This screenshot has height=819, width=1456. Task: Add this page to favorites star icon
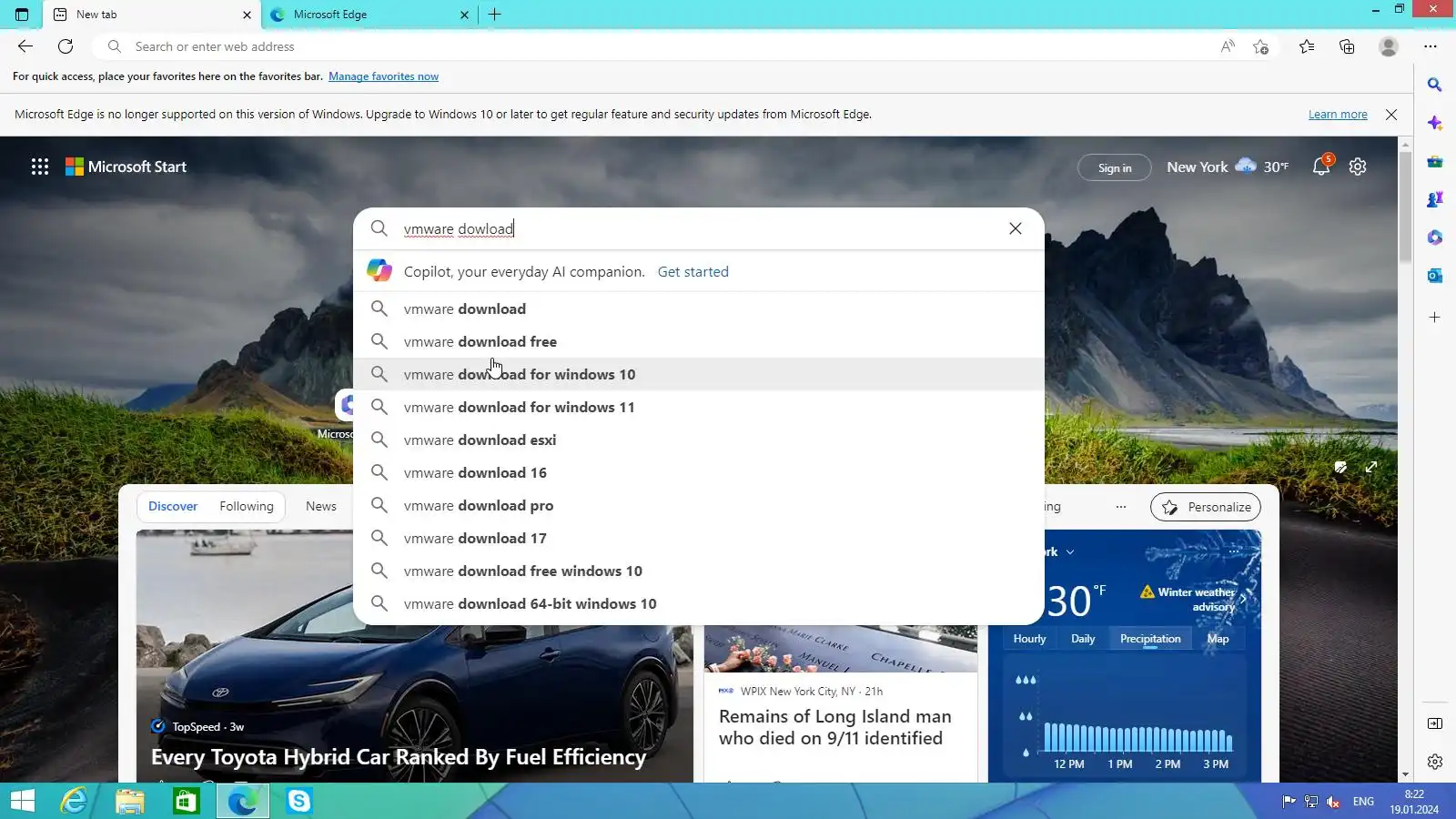tap(1260, 46)
